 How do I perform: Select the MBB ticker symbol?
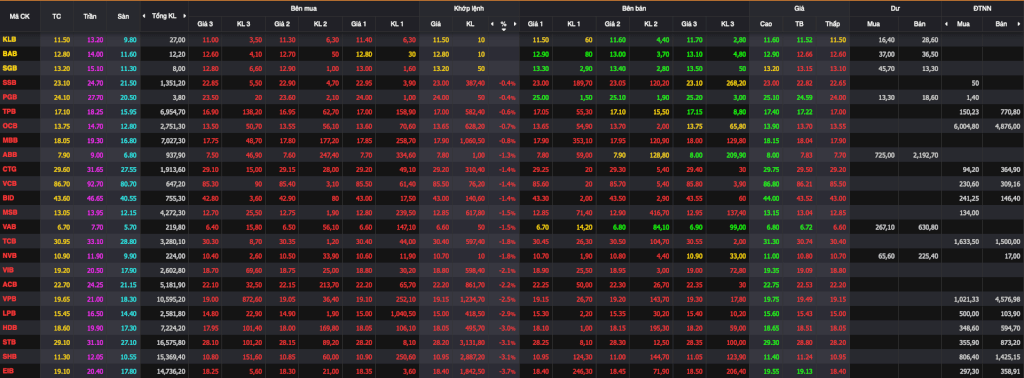click(10, 140)
